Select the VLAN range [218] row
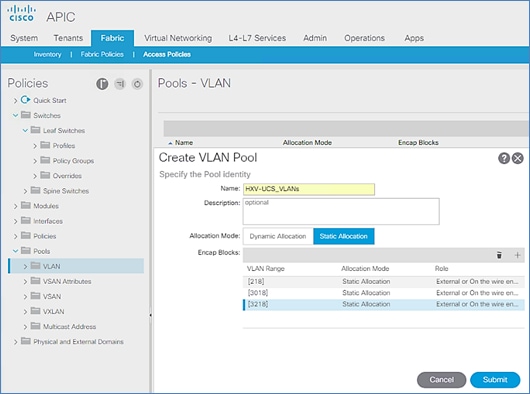Image resolution: width=530 pixels, height=394 pixels. (384, 281)
